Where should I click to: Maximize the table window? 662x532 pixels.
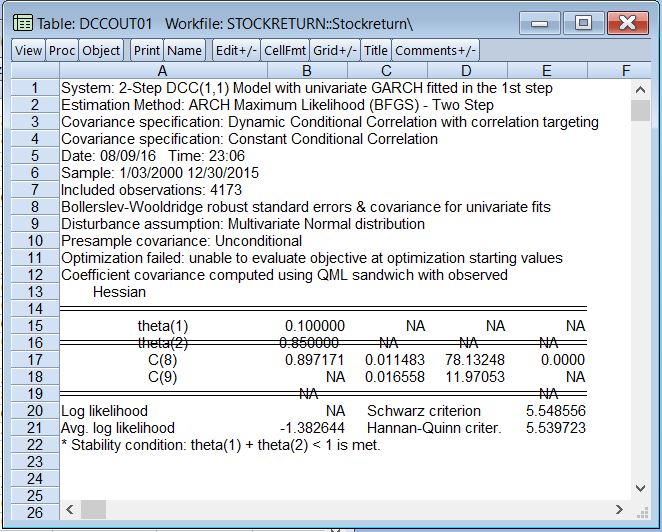coord(583,21)
